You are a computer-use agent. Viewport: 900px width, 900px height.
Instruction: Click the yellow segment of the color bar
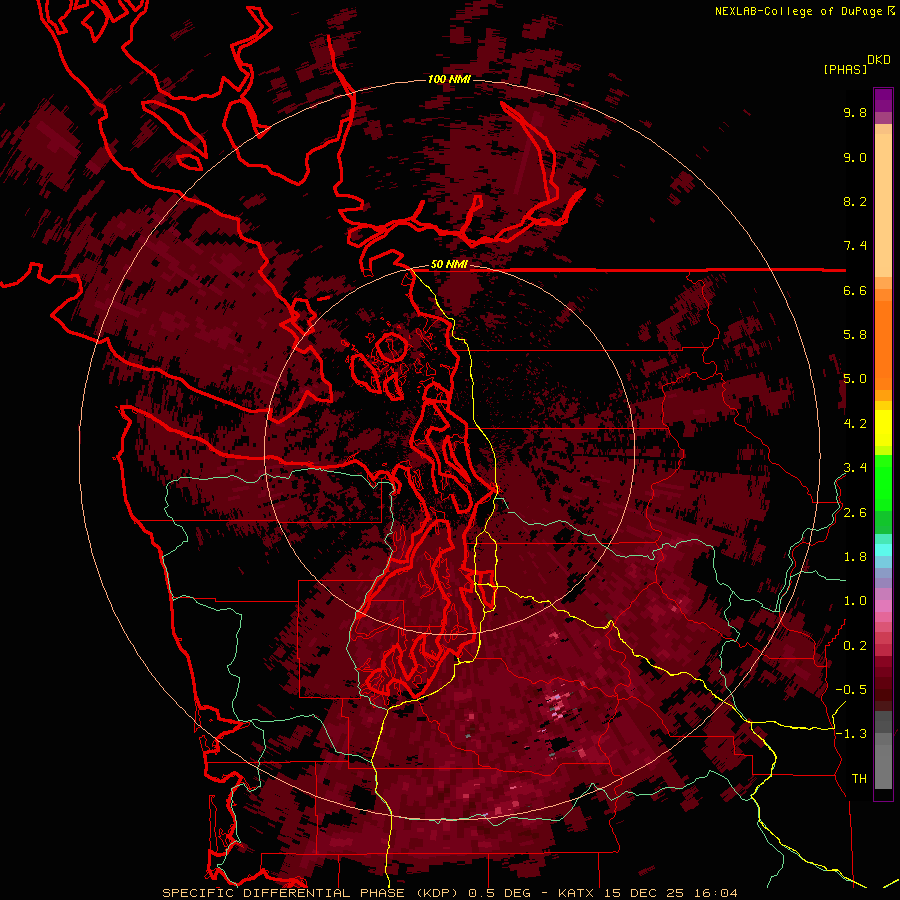883,428
